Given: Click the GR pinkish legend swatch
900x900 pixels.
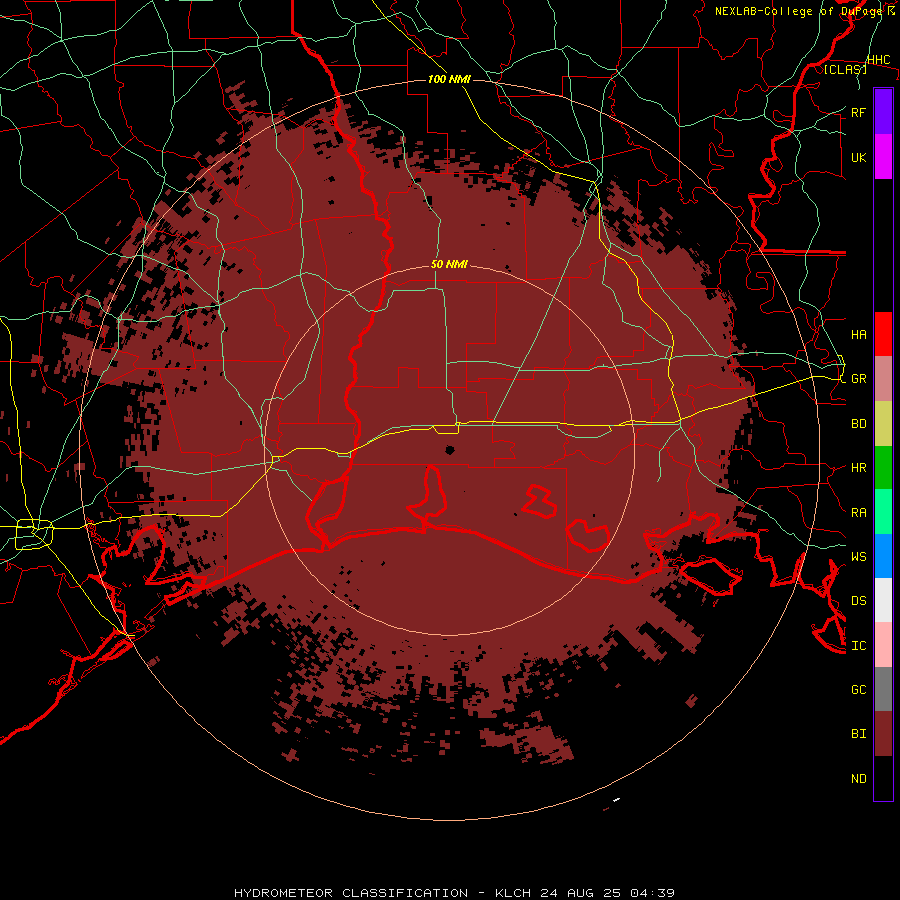Looking at the screenshot, I should tap(883, 378).
